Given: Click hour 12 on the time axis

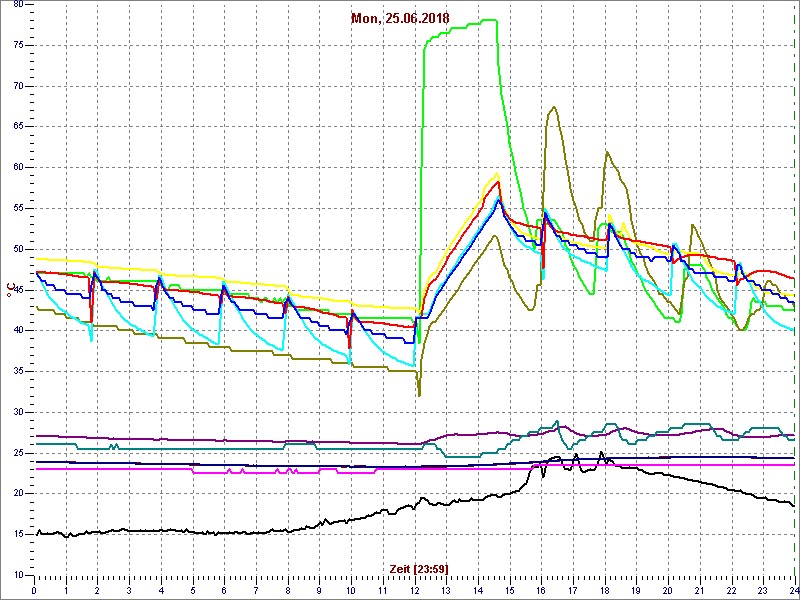Looking at the screenshot, I should pos(415,590).
